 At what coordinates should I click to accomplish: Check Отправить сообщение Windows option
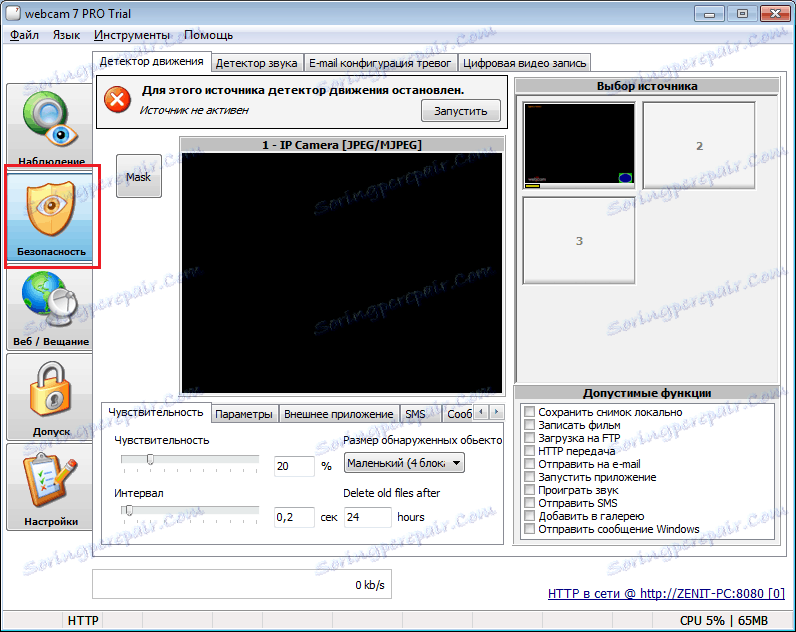529,529
